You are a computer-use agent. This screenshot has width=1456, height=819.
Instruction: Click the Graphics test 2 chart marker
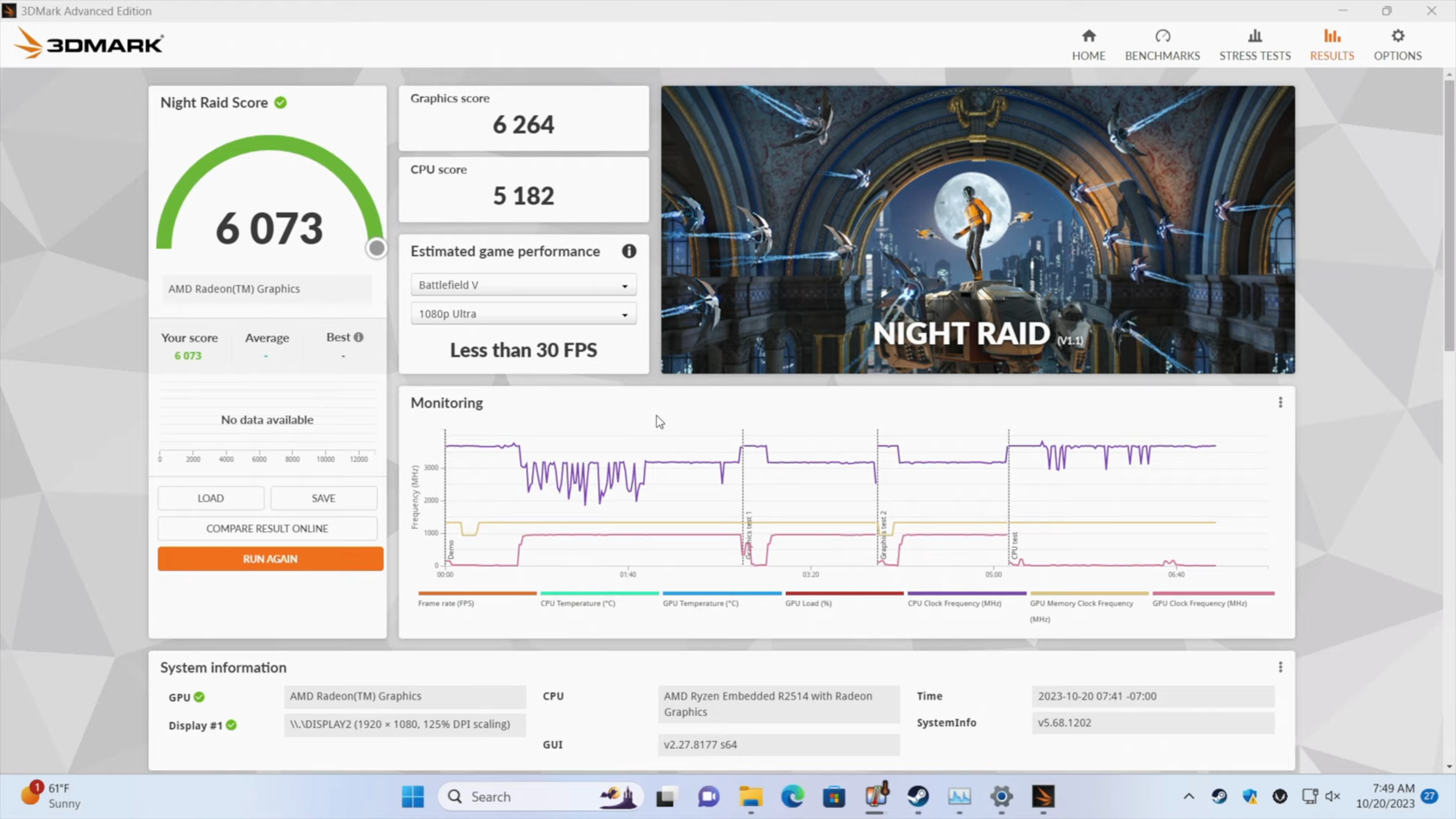[x=883, y=535]
